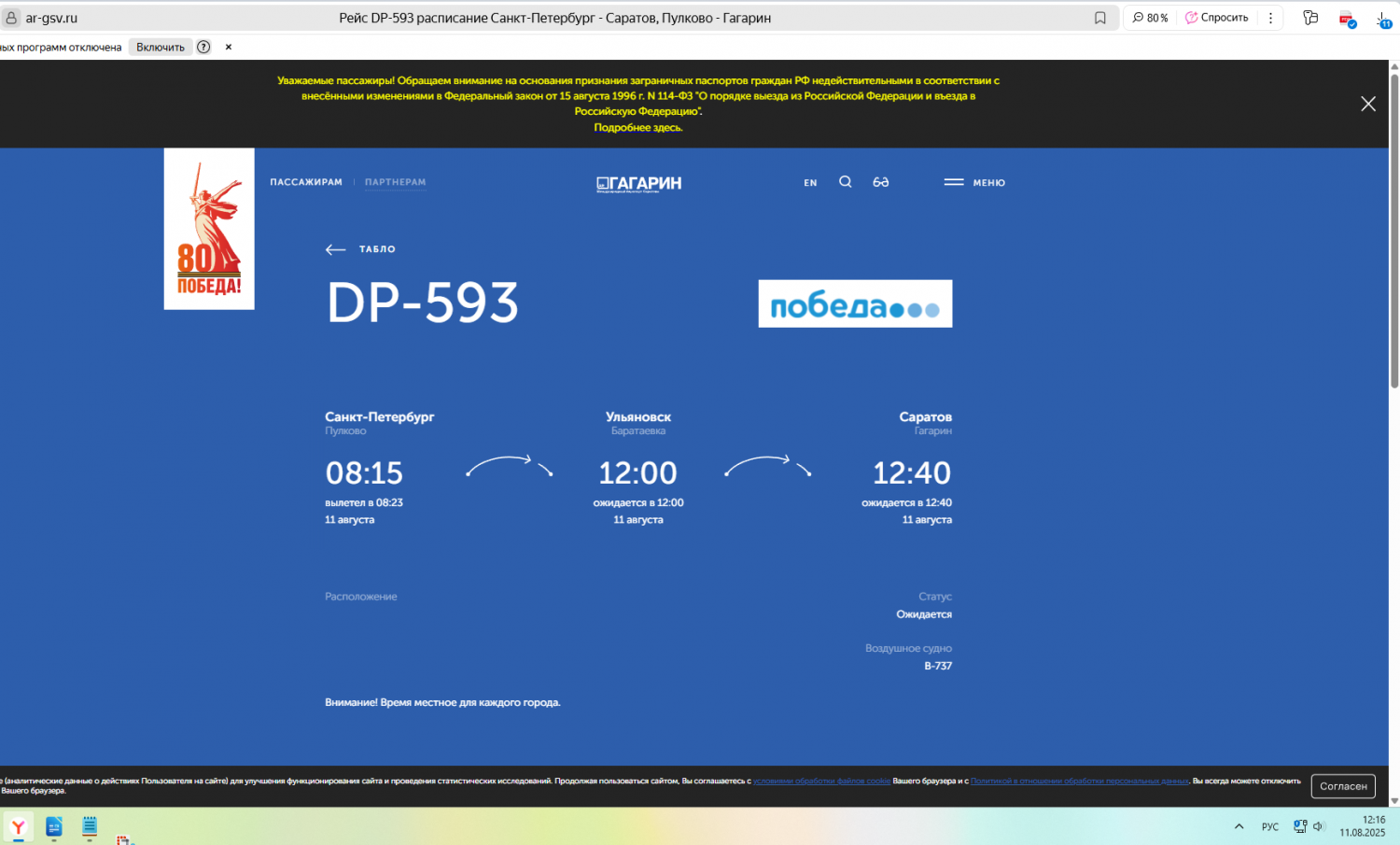Click stopover time 12:00

638,473
